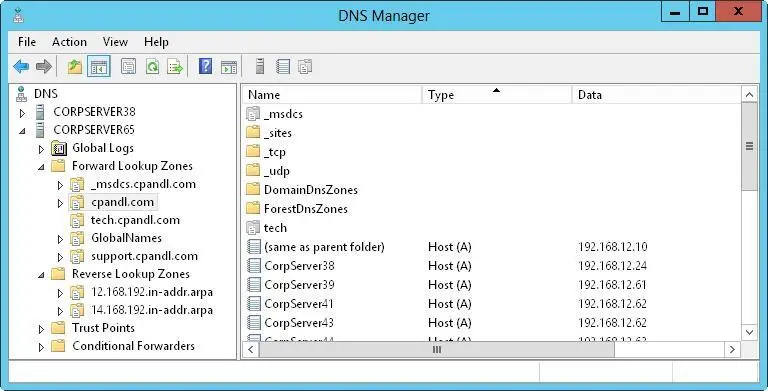This screenshot has height=391, width=768.
Task: Select the CorpServer43 host record
Action: click(x=299, y=323)
